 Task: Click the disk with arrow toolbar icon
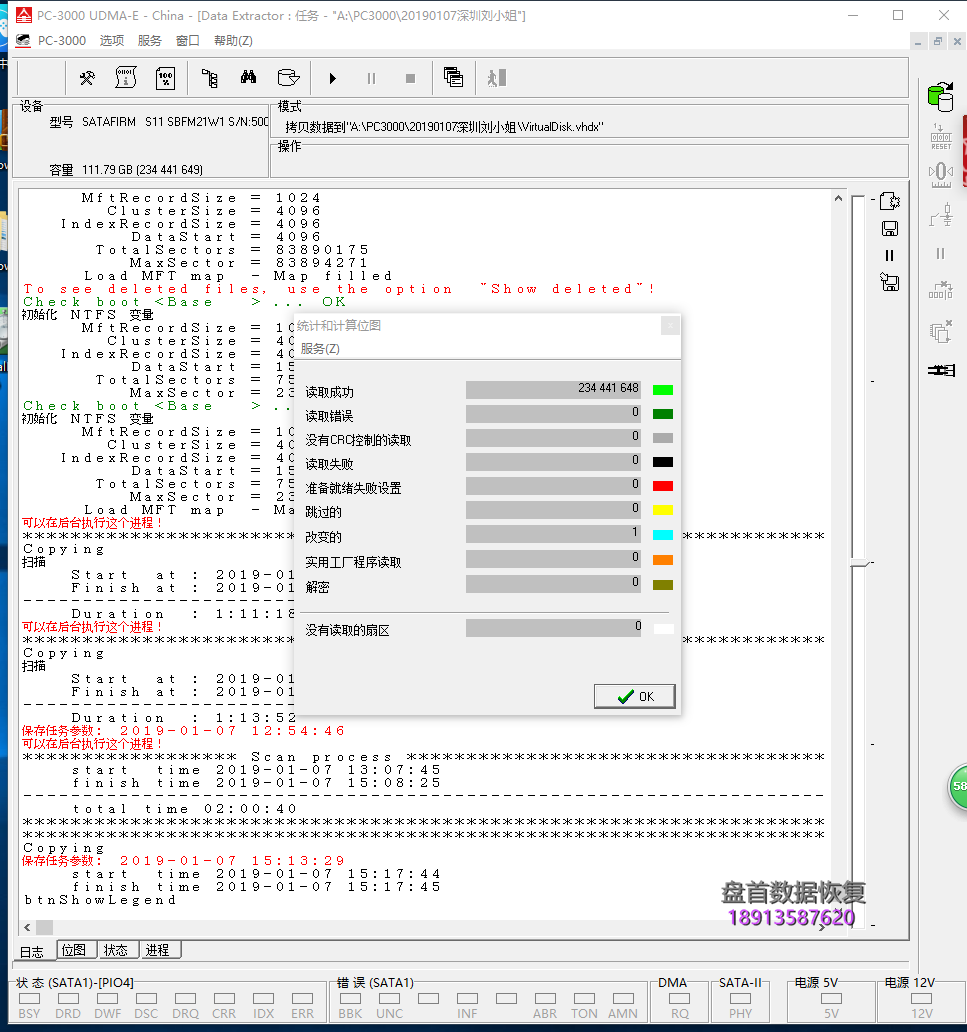[288, 78]
